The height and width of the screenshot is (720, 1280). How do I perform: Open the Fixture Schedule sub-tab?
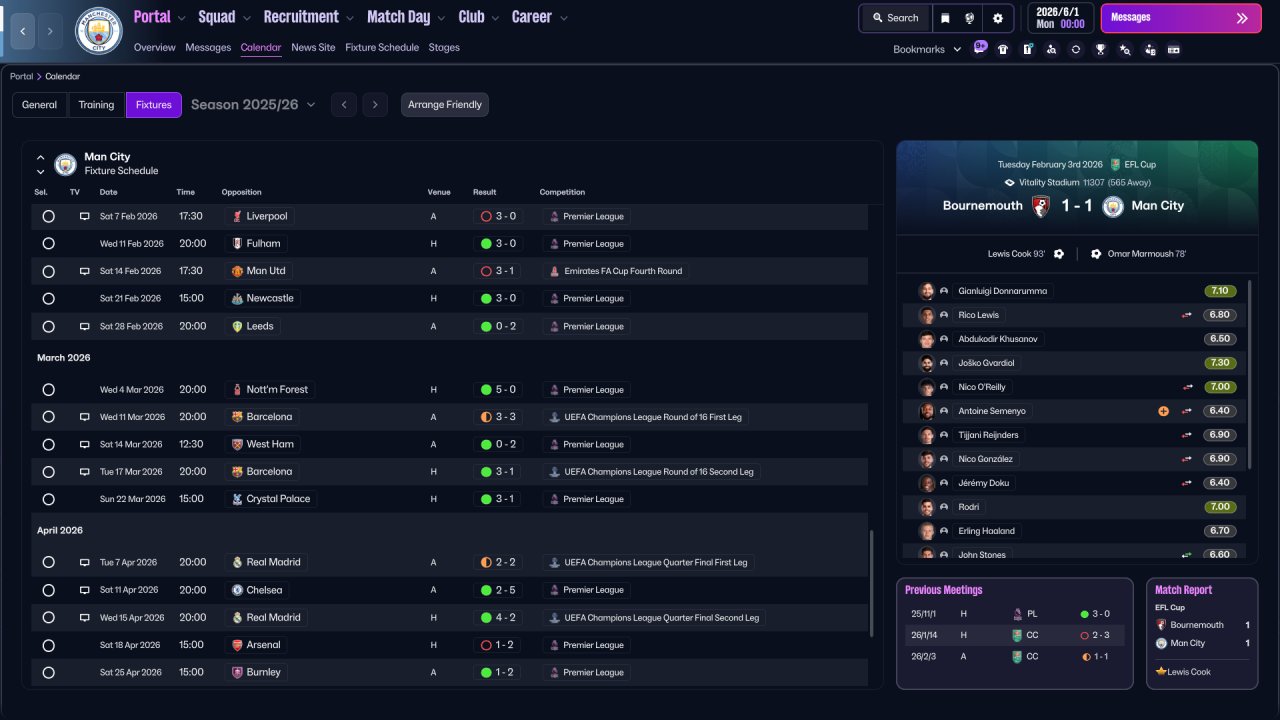point(382,47)
